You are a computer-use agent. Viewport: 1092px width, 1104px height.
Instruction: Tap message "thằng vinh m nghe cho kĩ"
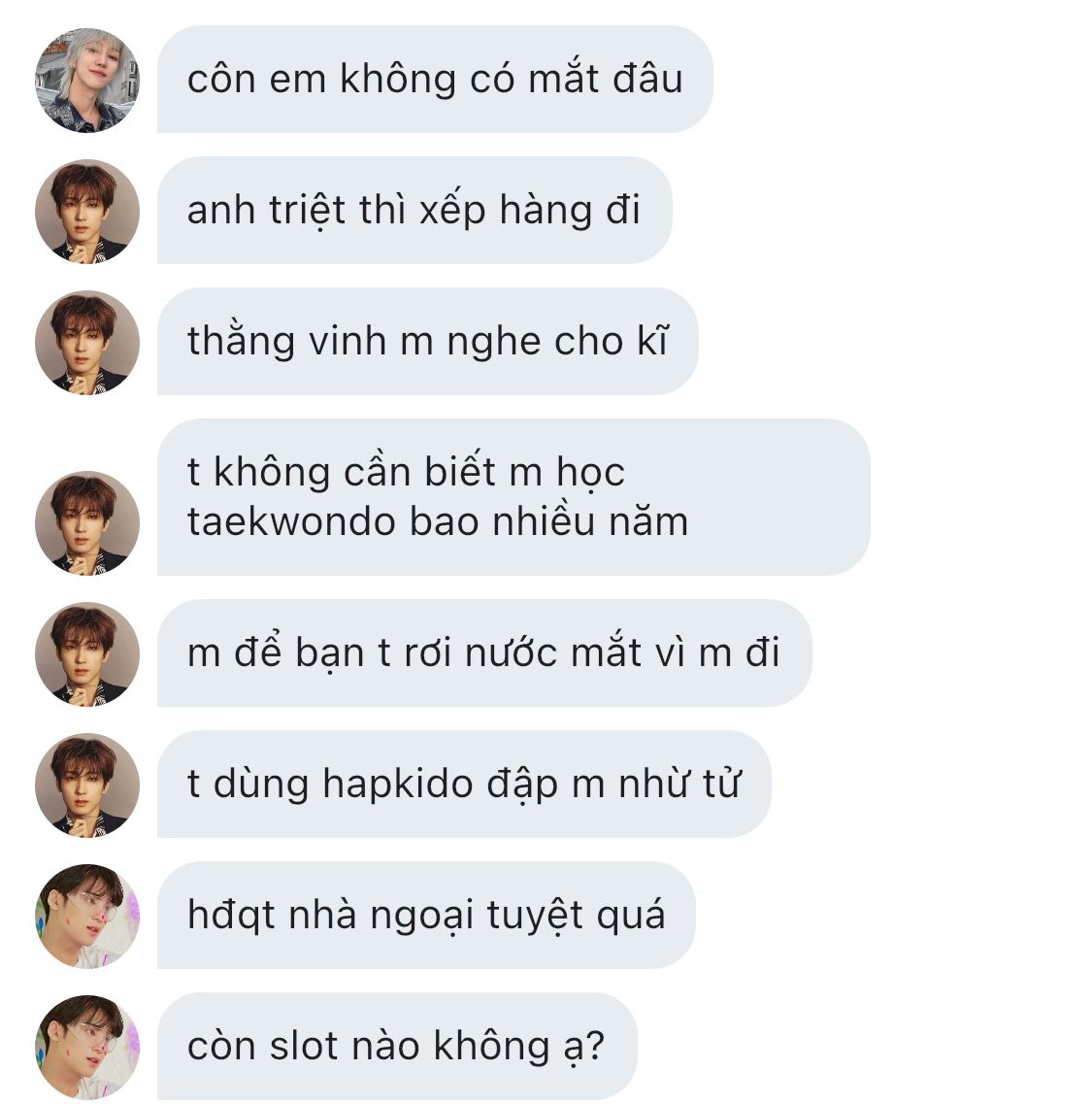pyautogui.click(x=427, y=341)
